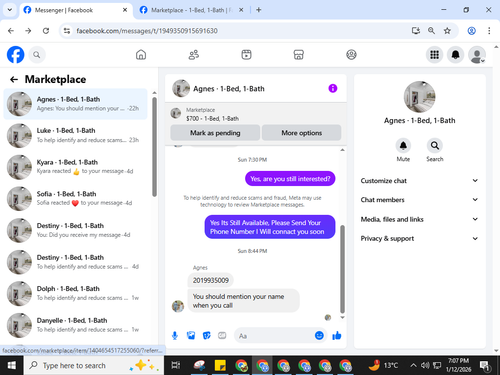Viewport: 500px width, 375px height.
Task: Click More options button
Action: point(302,133)
